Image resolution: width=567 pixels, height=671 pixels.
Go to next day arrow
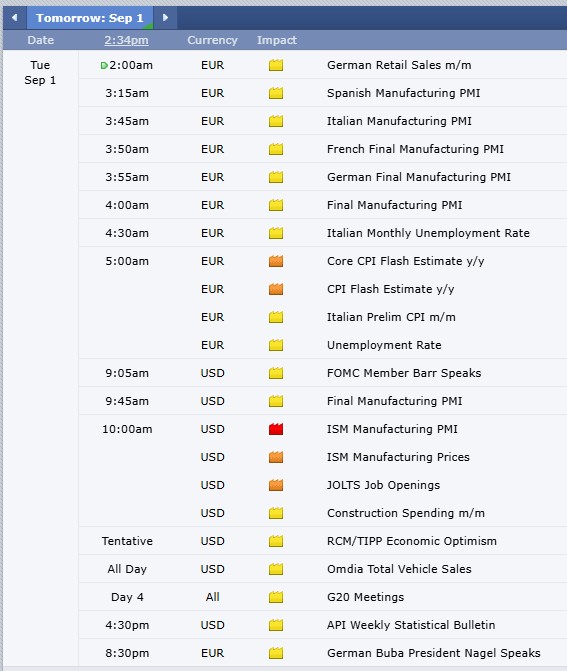(x=165, y=18)
